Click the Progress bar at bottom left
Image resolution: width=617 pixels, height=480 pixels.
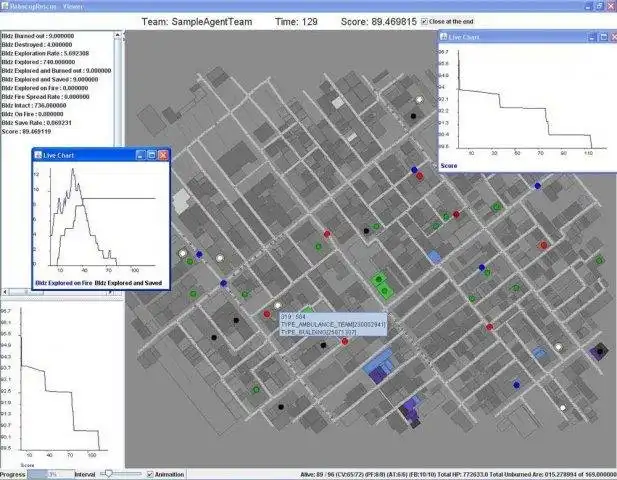(50, 474)
